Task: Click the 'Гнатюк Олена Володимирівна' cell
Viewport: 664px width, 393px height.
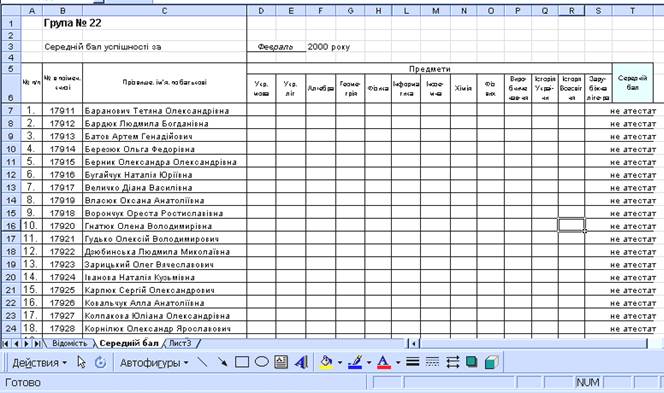Action: pyautogui.click(x=165, y=226)
